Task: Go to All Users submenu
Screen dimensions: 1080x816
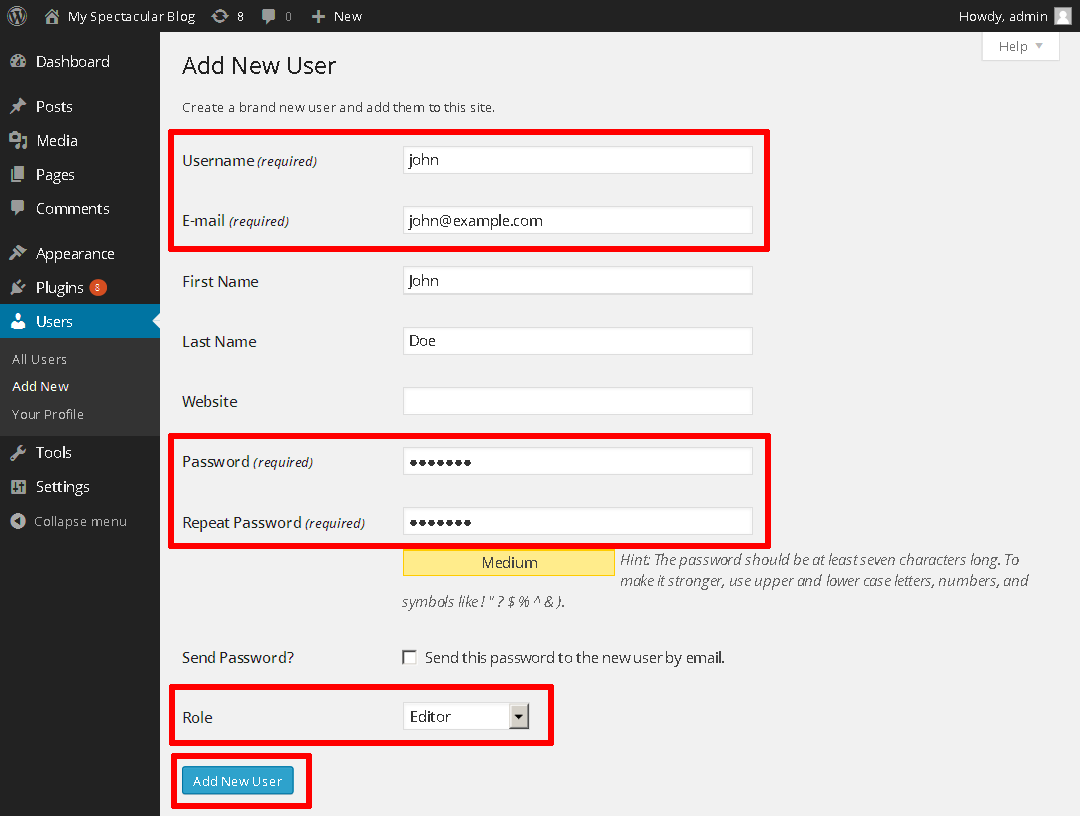Action: (x=40, y=359)
